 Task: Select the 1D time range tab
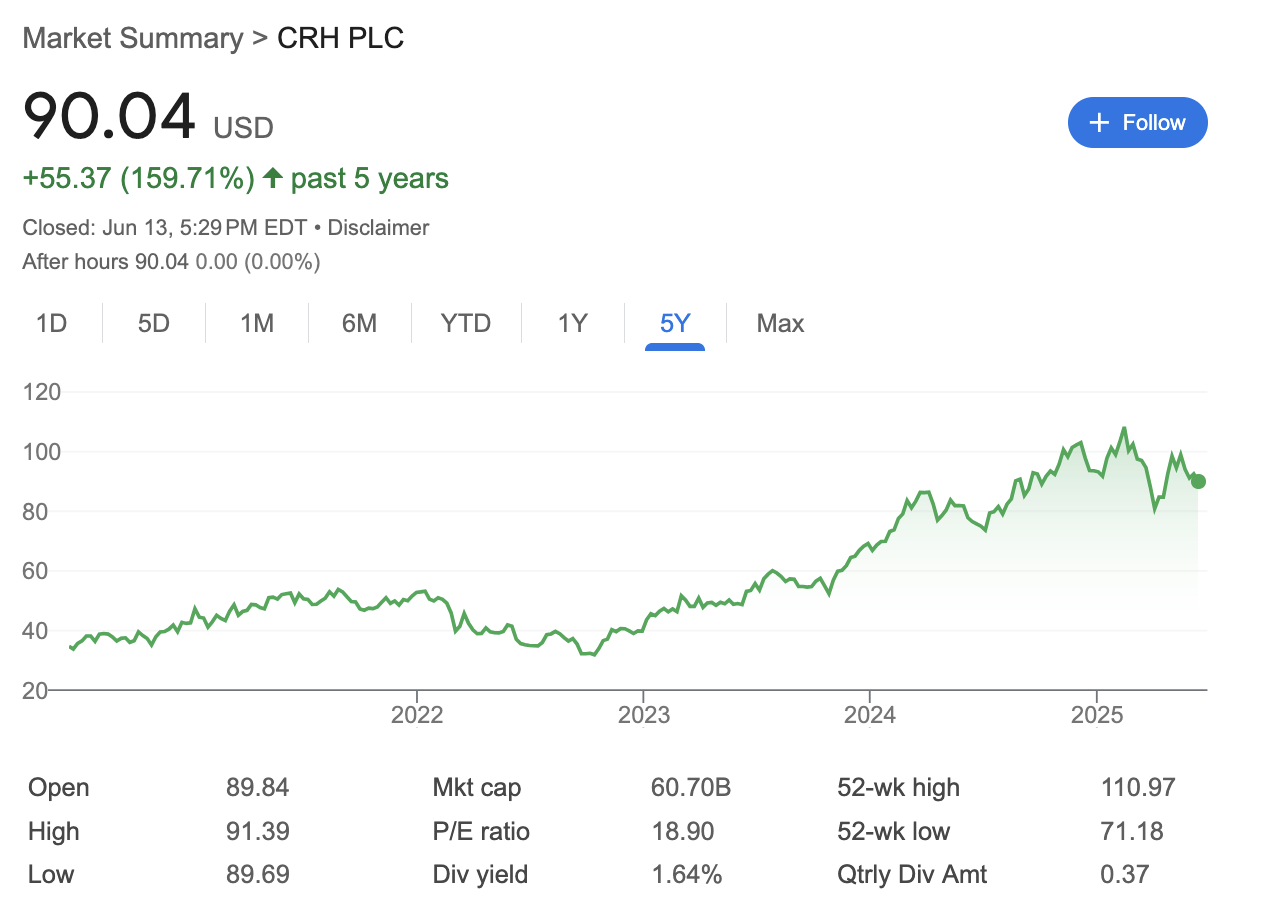pyautogui.click(x=51, y=323)
